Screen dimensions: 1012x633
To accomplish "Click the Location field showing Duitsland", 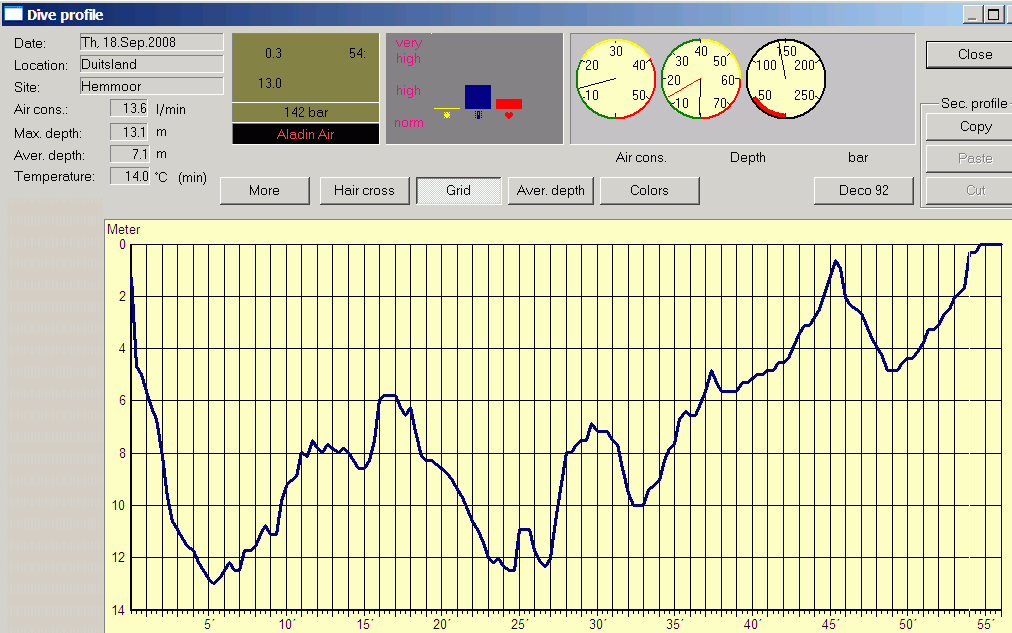I will 152,64.
